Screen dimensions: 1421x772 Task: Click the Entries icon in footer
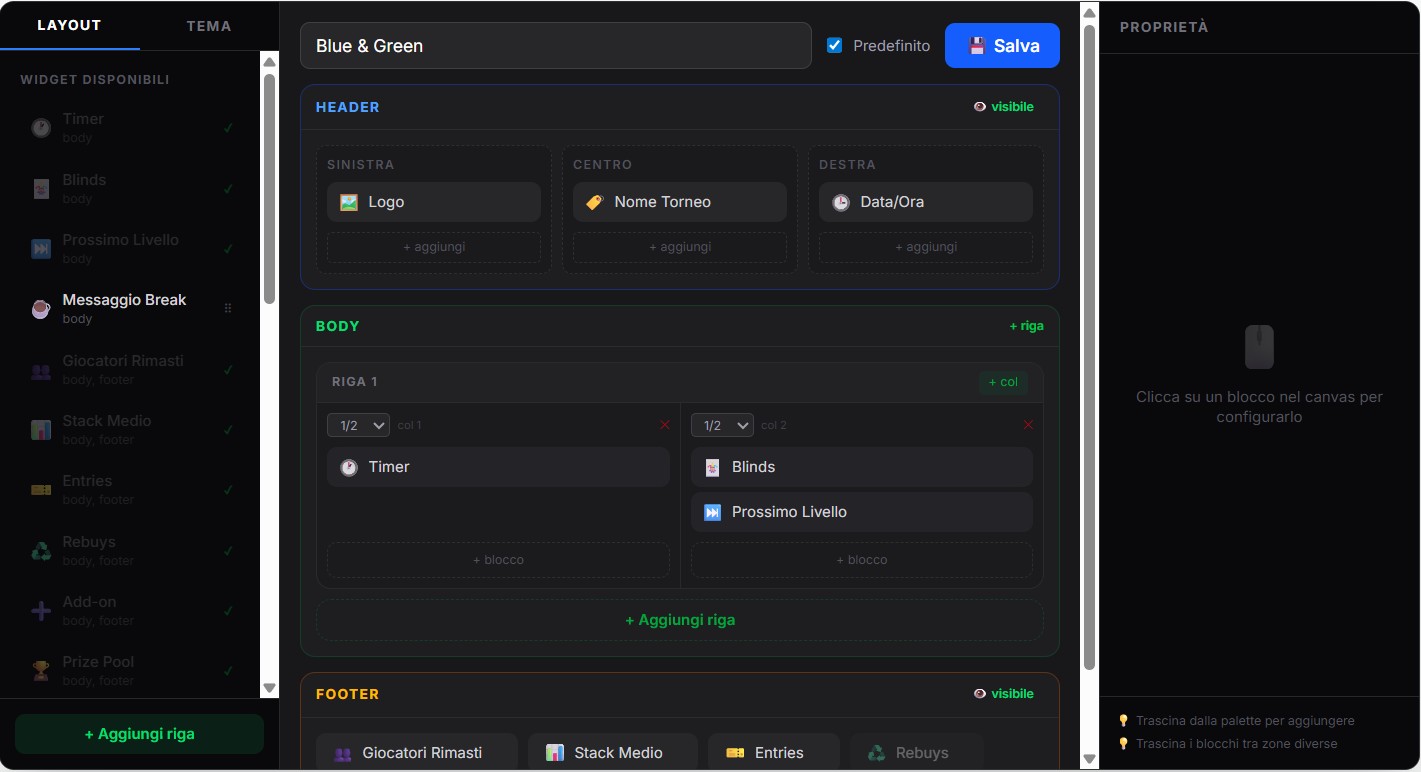click(735, 753)
